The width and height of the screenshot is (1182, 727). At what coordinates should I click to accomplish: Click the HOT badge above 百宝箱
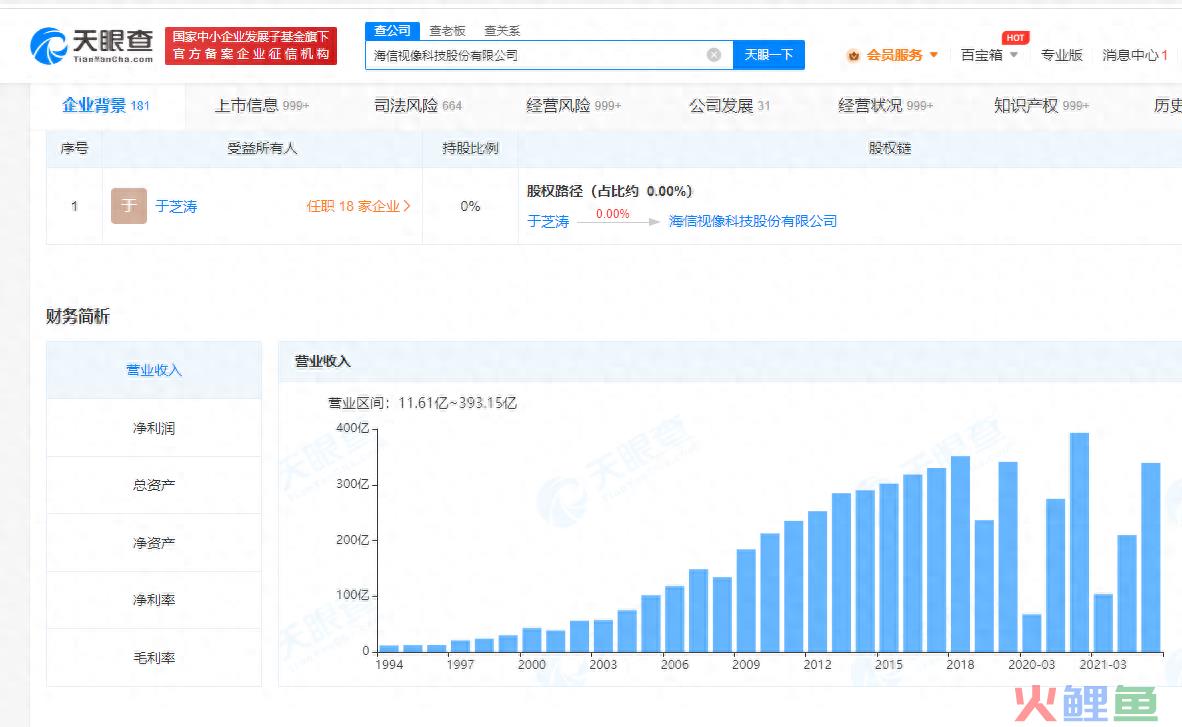1015,38
